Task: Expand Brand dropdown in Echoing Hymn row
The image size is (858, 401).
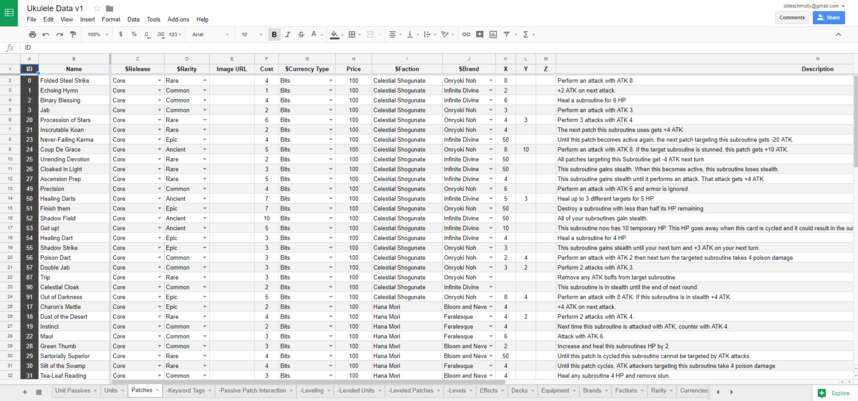Action: 491,90
